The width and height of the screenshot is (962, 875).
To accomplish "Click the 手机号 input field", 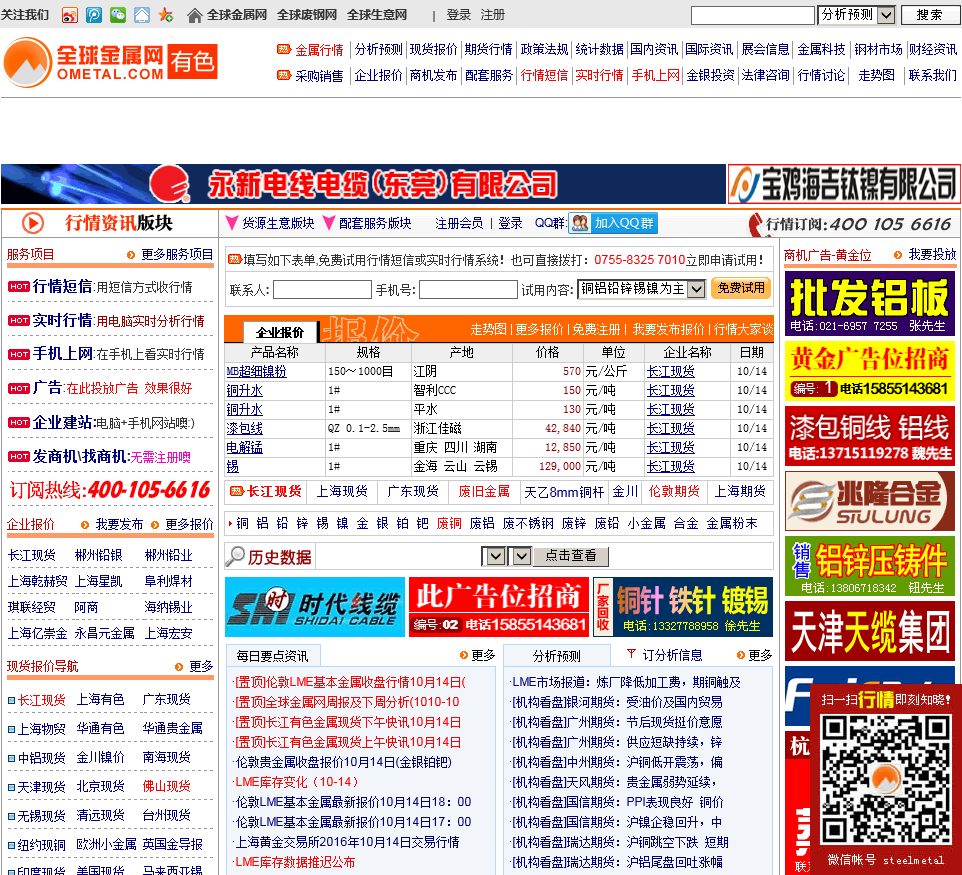I will click(x=468, y=290).
